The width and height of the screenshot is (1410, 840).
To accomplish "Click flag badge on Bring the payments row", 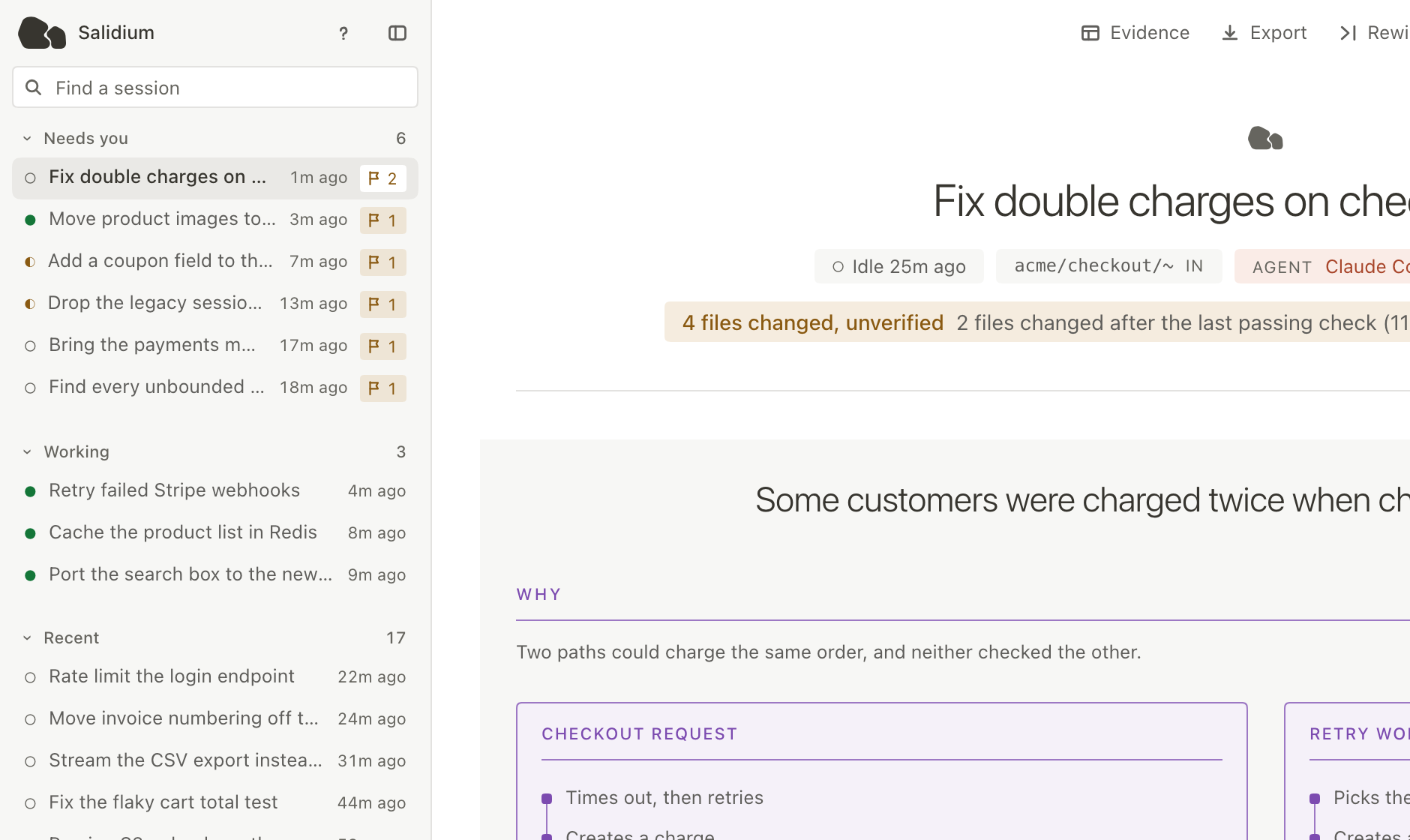I will 383,346.
